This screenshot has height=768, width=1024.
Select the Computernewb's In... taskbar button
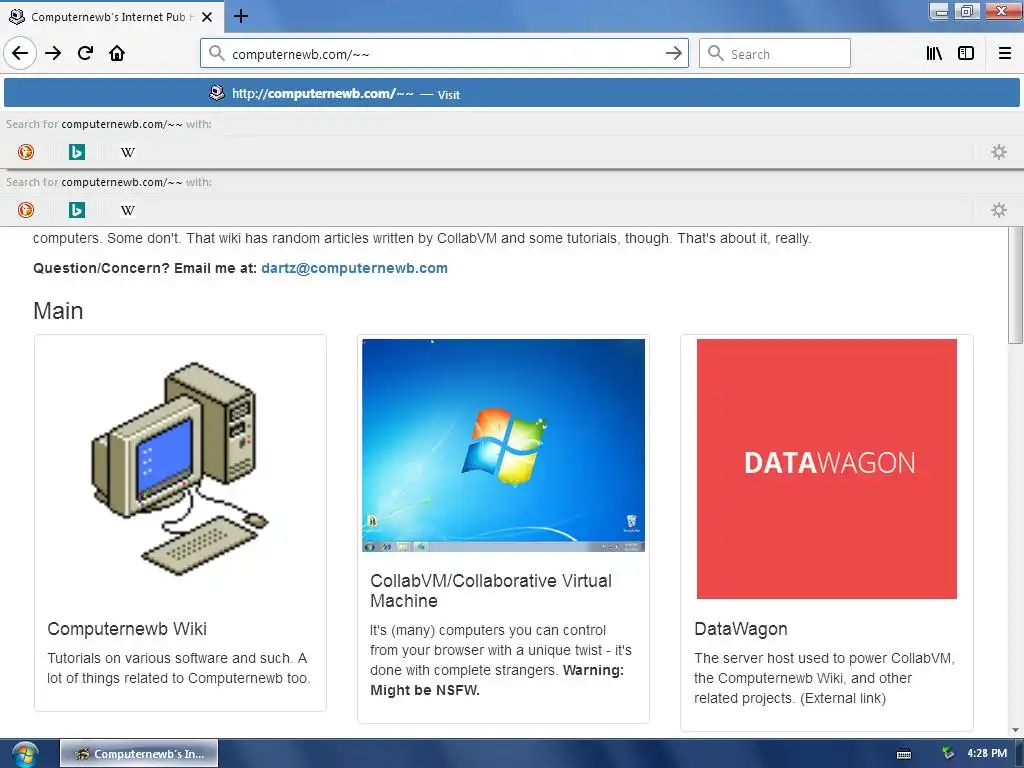139,754
